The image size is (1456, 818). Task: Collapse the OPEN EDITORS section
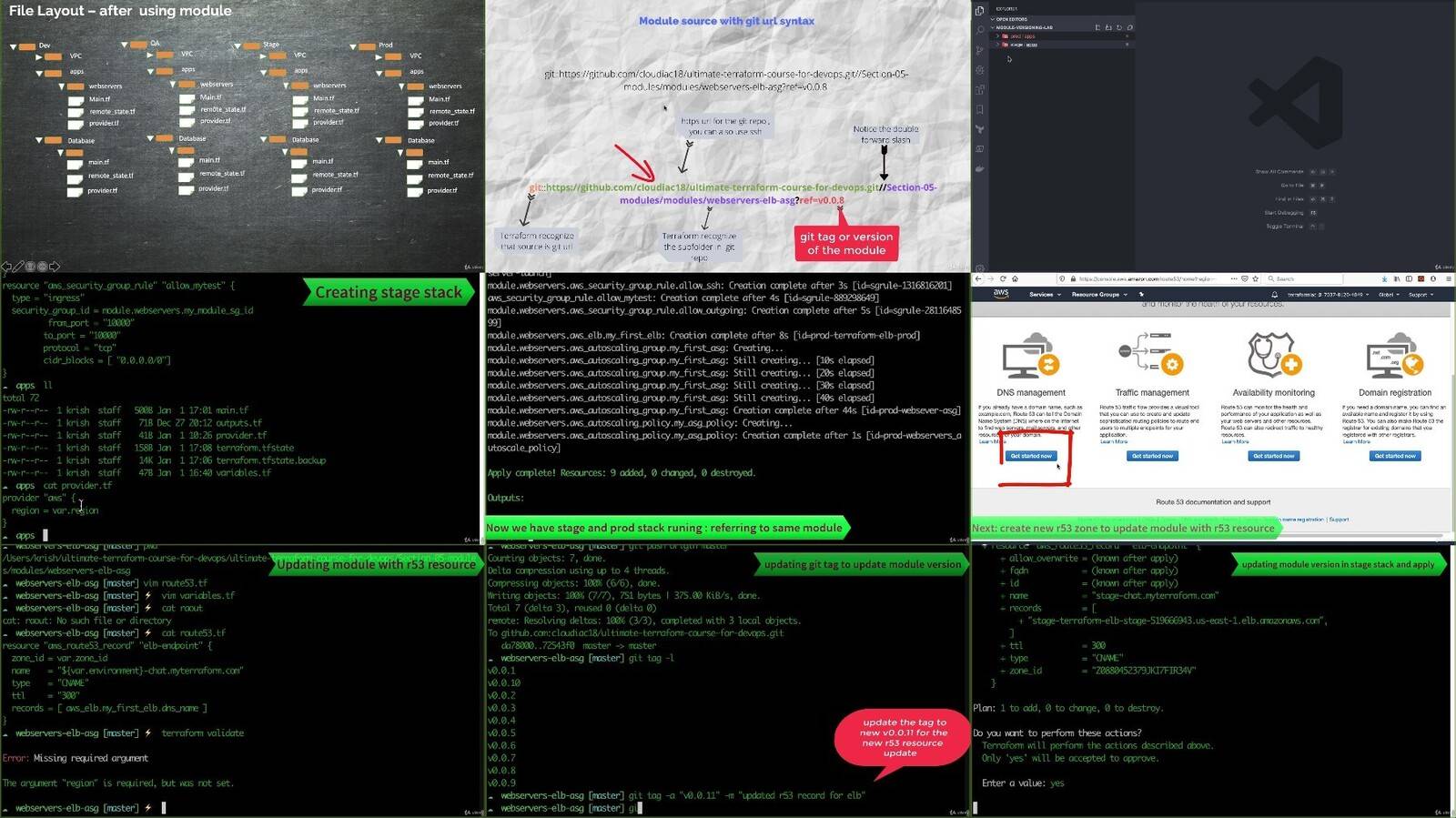1061,19
